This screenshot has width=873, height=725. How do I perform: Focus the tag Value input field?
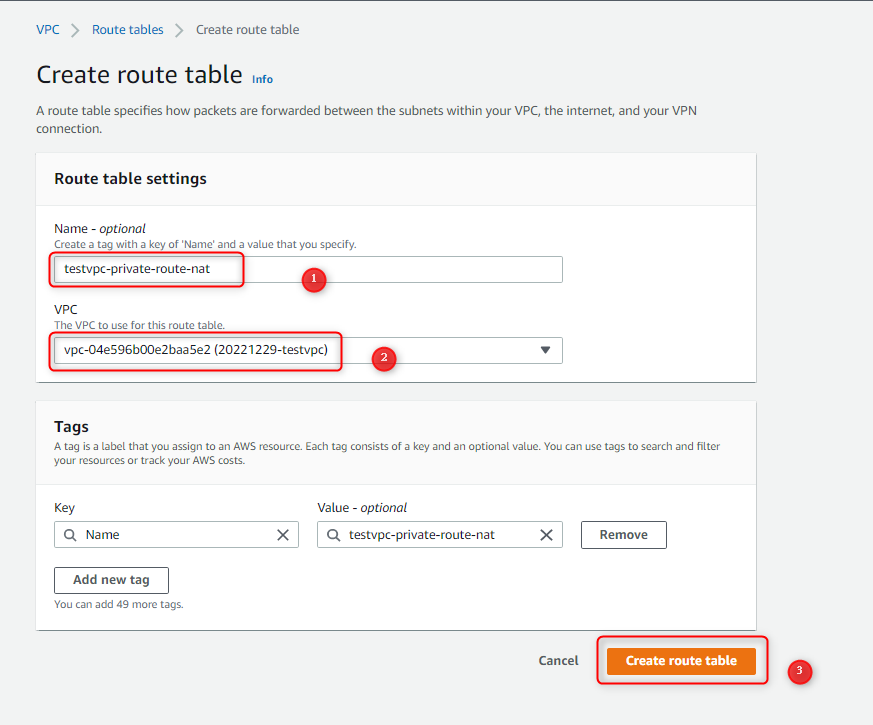click(x=439, y=535)
